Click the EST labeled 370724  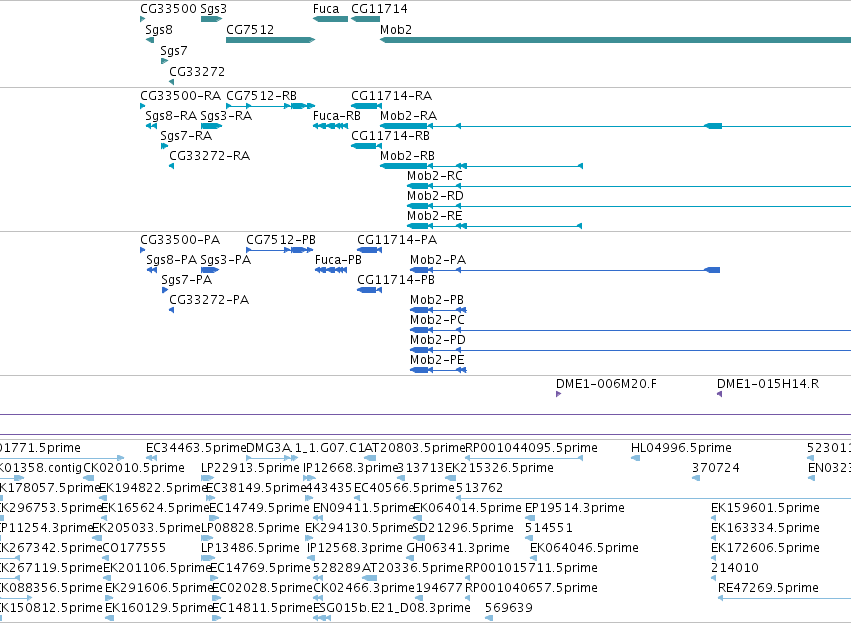click(x=716, y=468)
